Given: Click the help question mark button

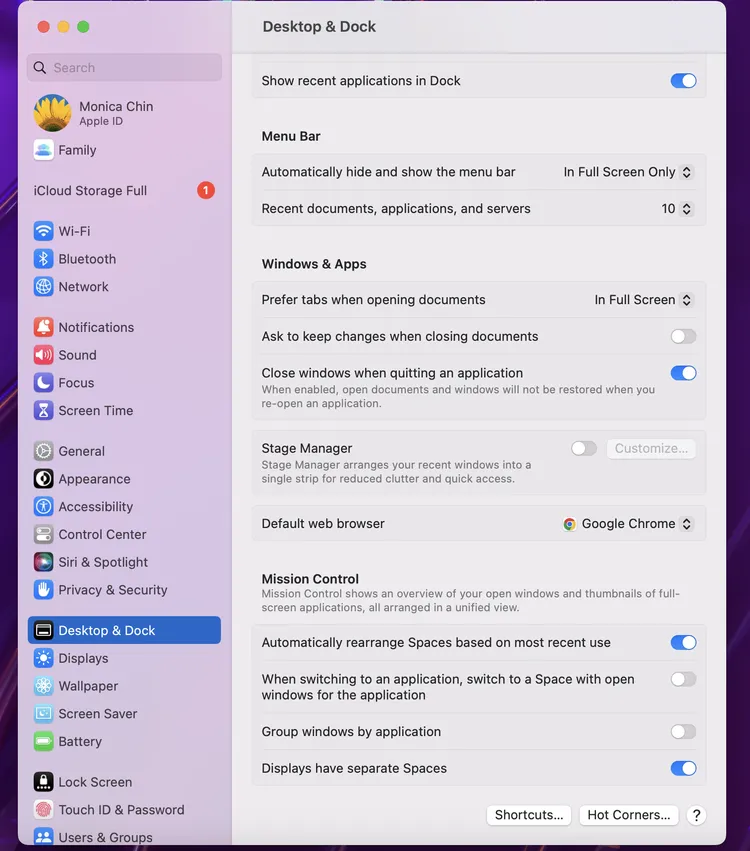Looking at the screenshot, I should pos(696,815).
